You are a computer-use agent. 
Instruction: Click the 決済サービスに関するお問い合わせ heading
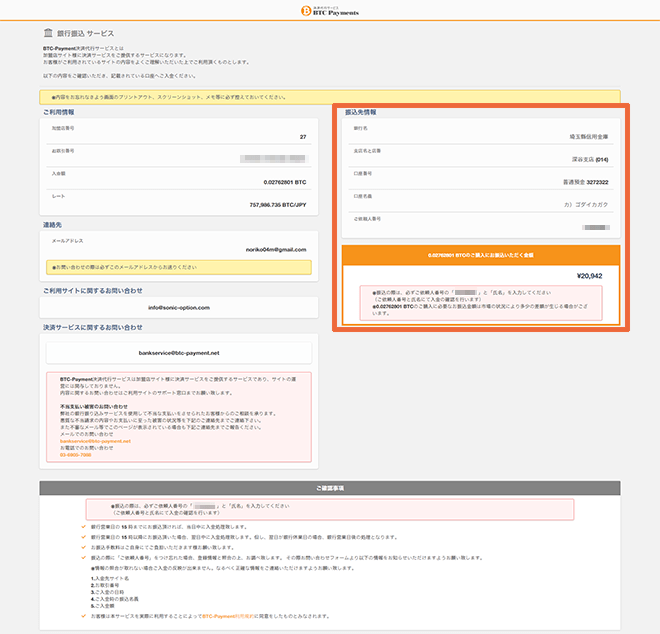click(93, 327)
